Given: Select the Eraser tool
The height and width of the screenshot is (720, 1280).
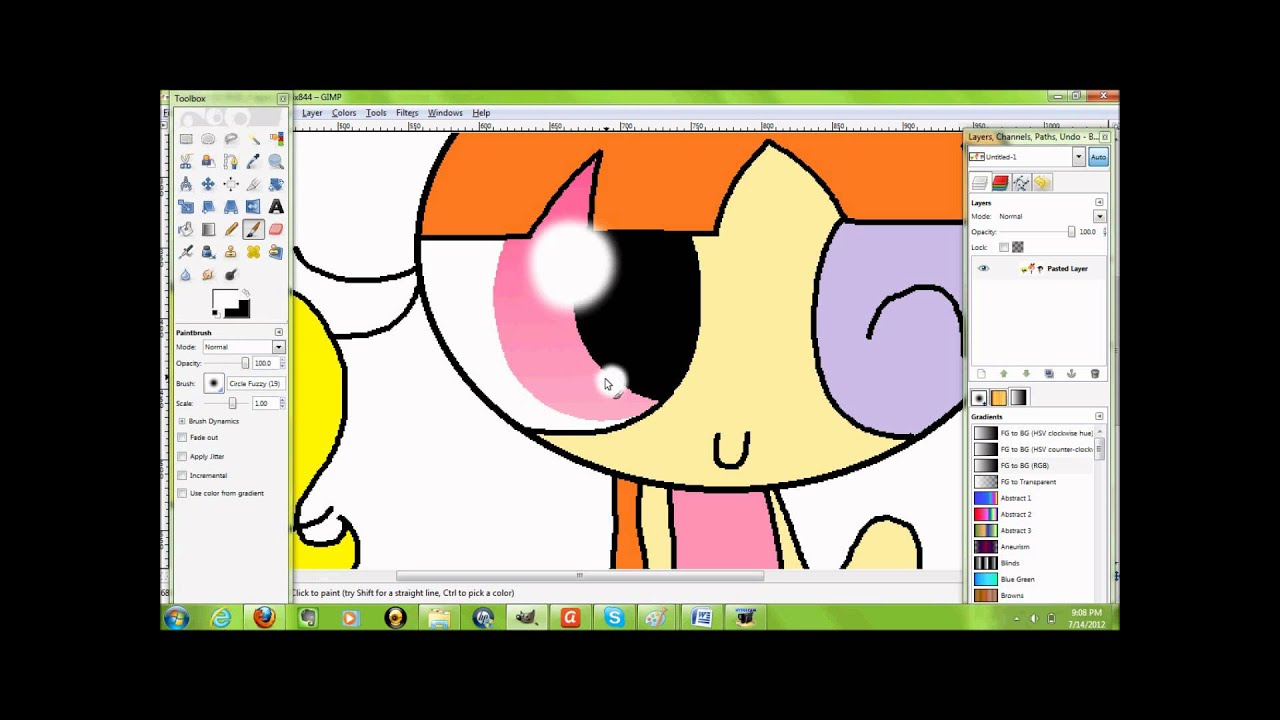Looking at the screenshot, I should [x=276, y=229].
